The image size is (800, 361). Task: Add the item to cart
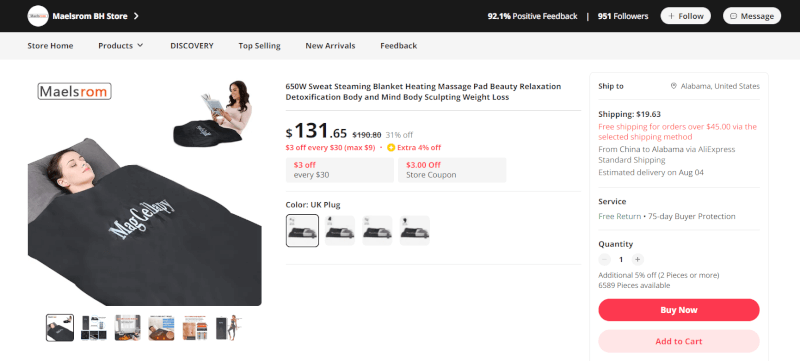pyautogui.click(x=679, y=342)
